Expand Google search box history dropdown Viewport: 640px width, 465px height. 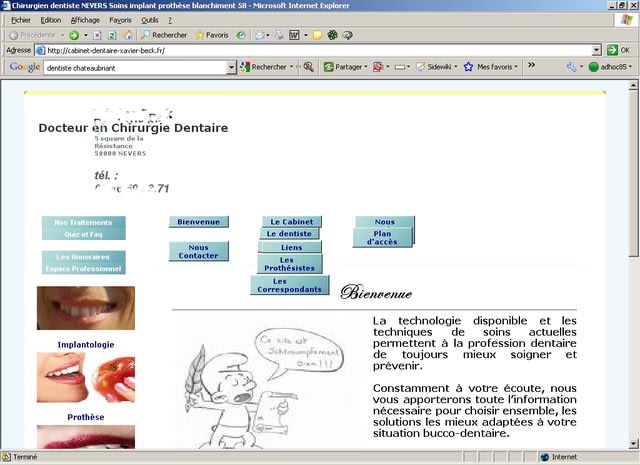231,67
